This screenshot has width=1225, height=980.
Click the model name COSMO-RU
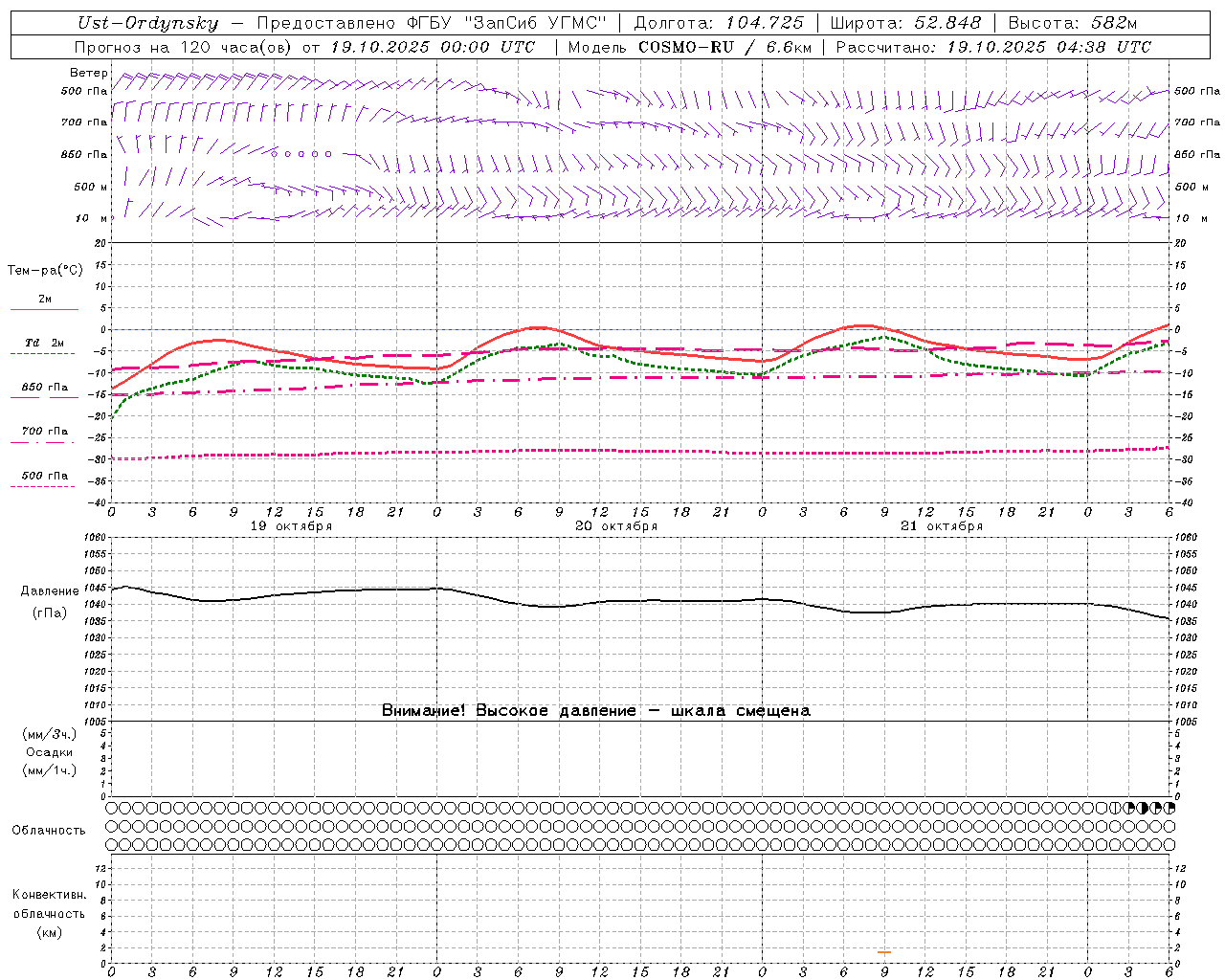[686, 47]
